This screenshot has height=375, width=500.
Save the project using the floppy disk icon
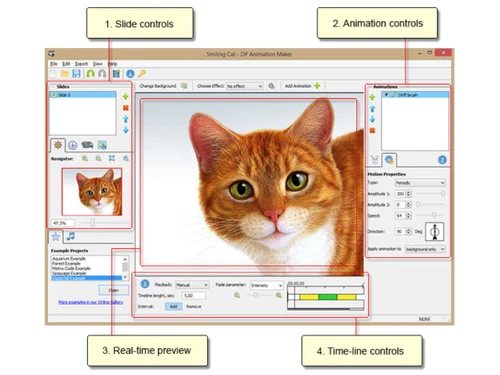coord(76,74)
